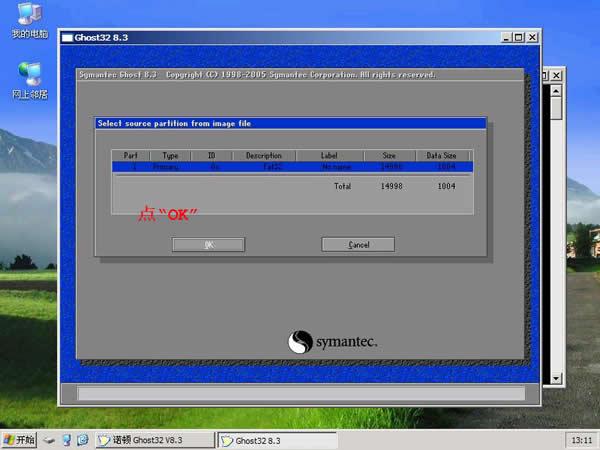Click the Type column header
Viewport: 600px width, 450px height.
[x=170, y=155]
